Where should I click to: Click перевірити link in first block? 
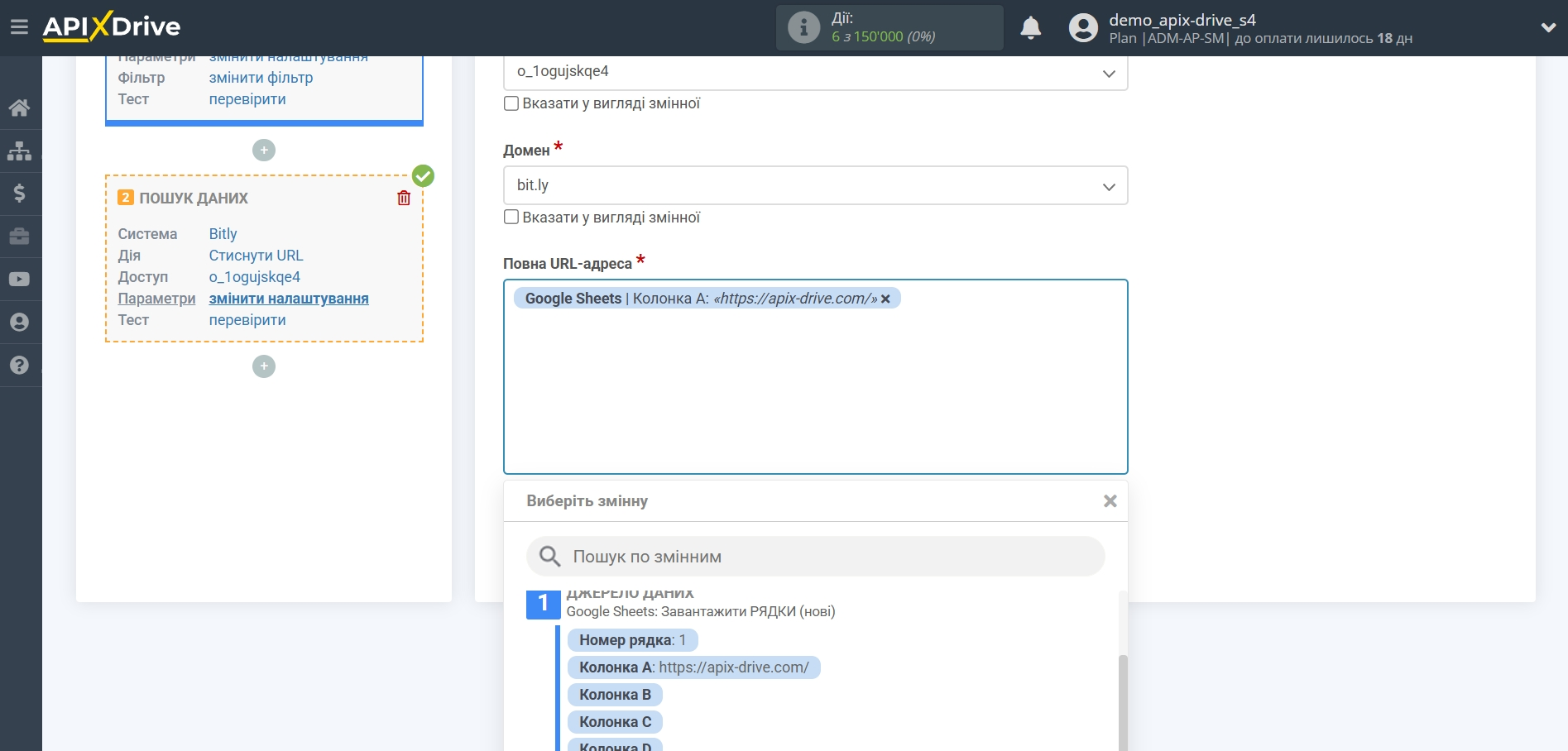[247, 99]
